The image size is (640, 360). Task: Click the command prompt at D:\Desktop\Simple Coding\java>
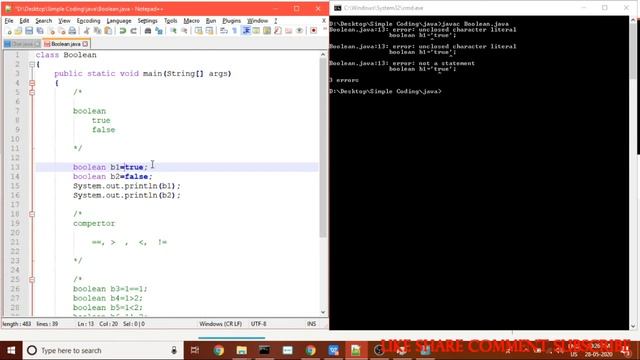(385, 91)
